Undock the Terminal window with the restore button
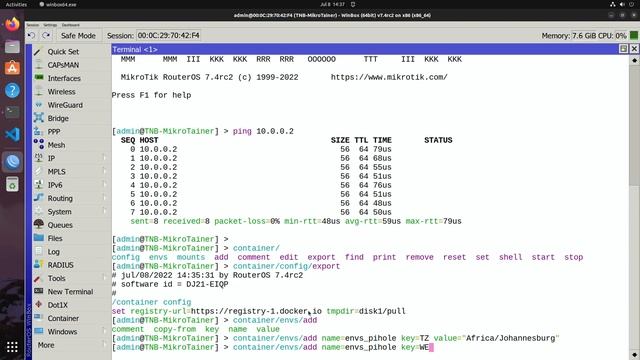 623,49
